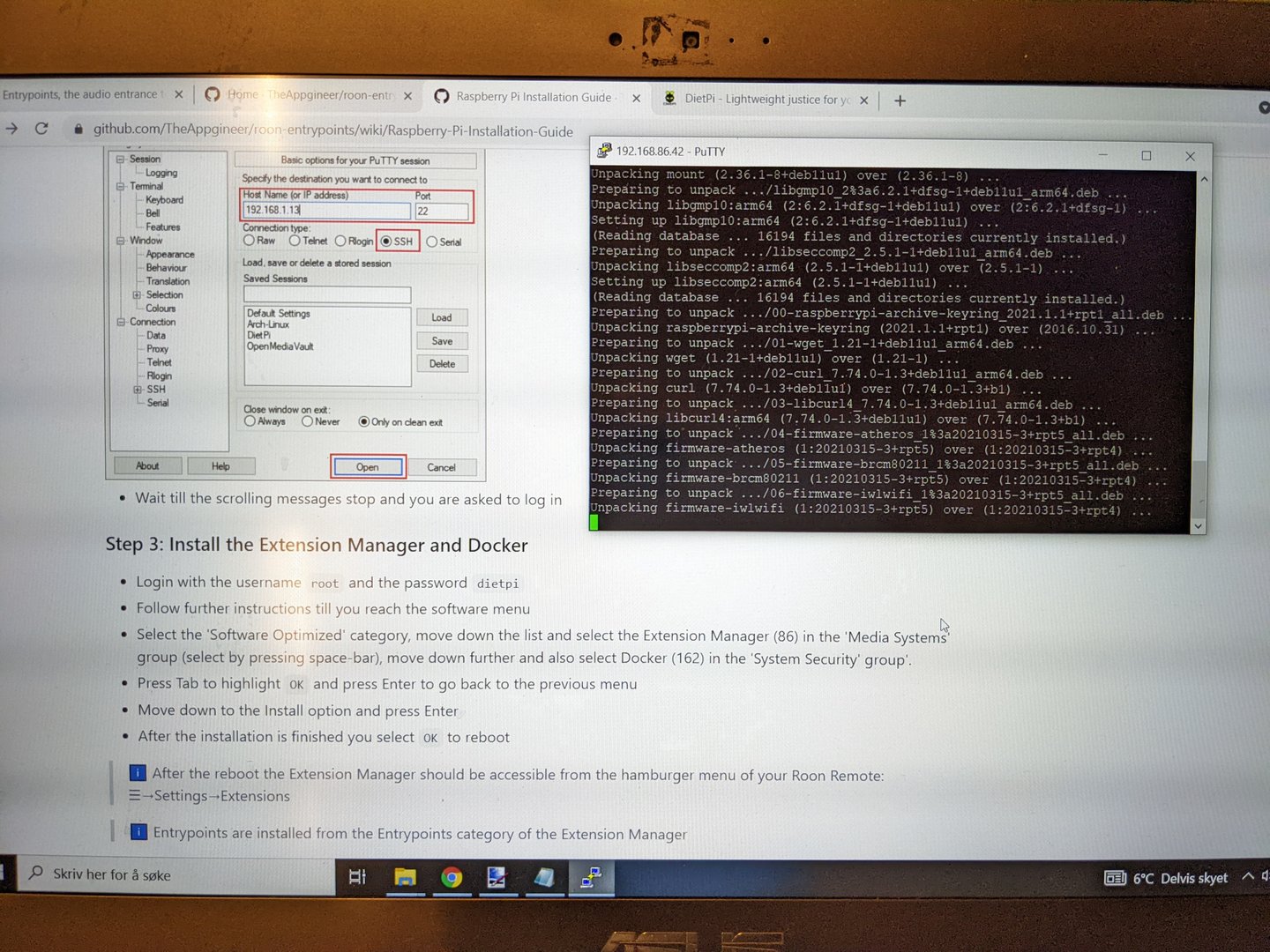Select Colours in the PuTTY category tree
The height and width of the screenshot is (952, 1270).
pos(161,308)
